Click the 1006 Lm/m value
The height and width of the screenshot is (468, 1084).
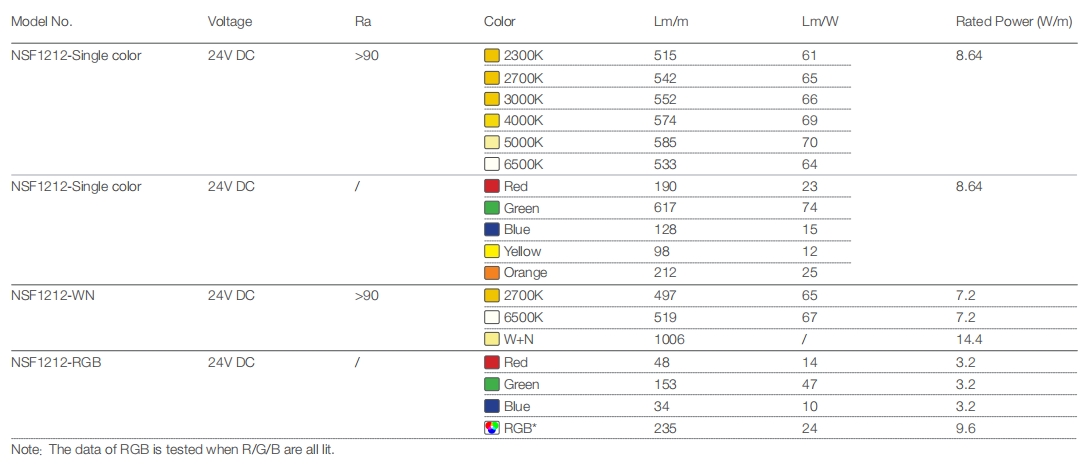tap(669, 339)
